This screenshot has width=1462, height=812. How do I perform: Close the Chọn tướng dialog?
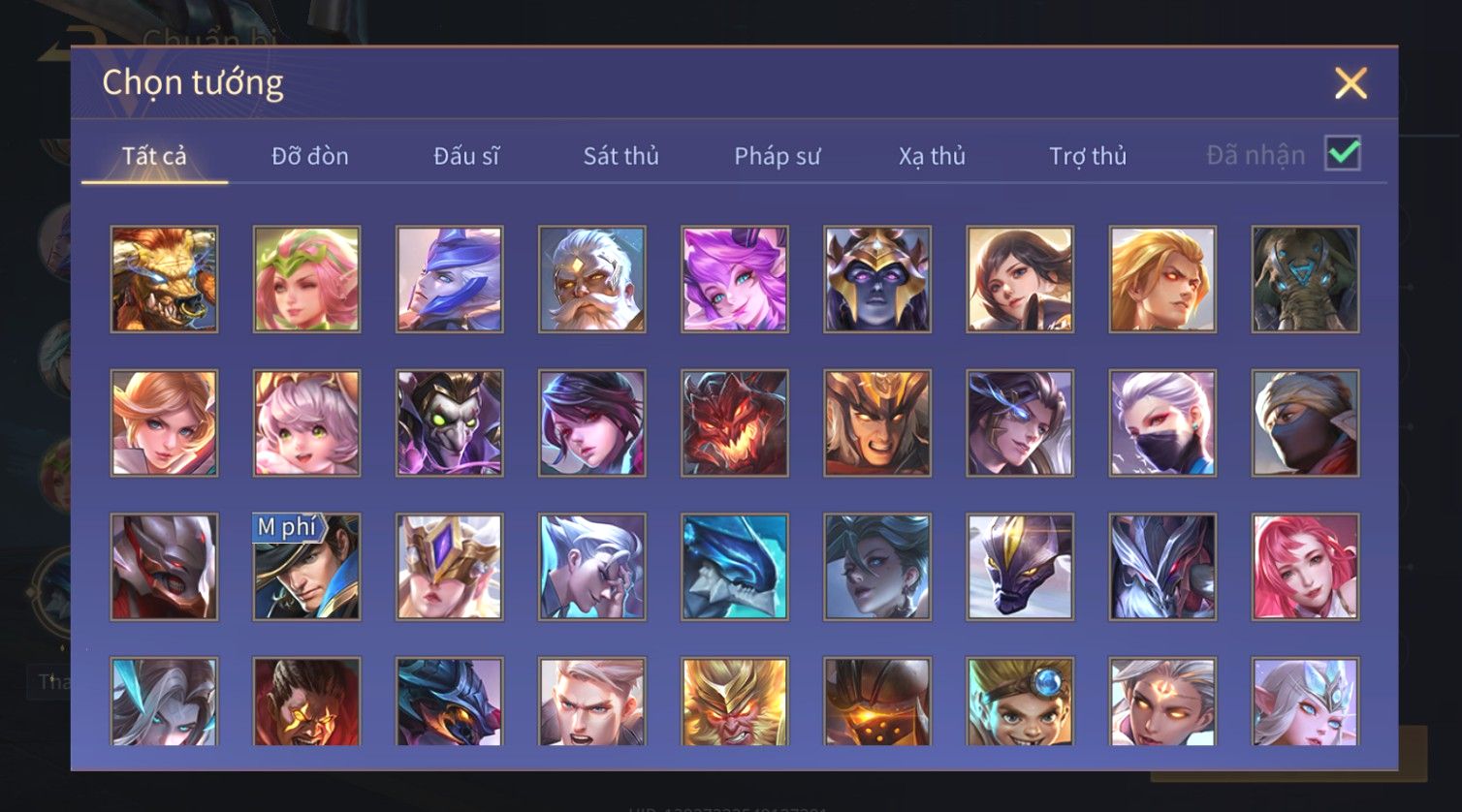click(x=1351, y=83)
